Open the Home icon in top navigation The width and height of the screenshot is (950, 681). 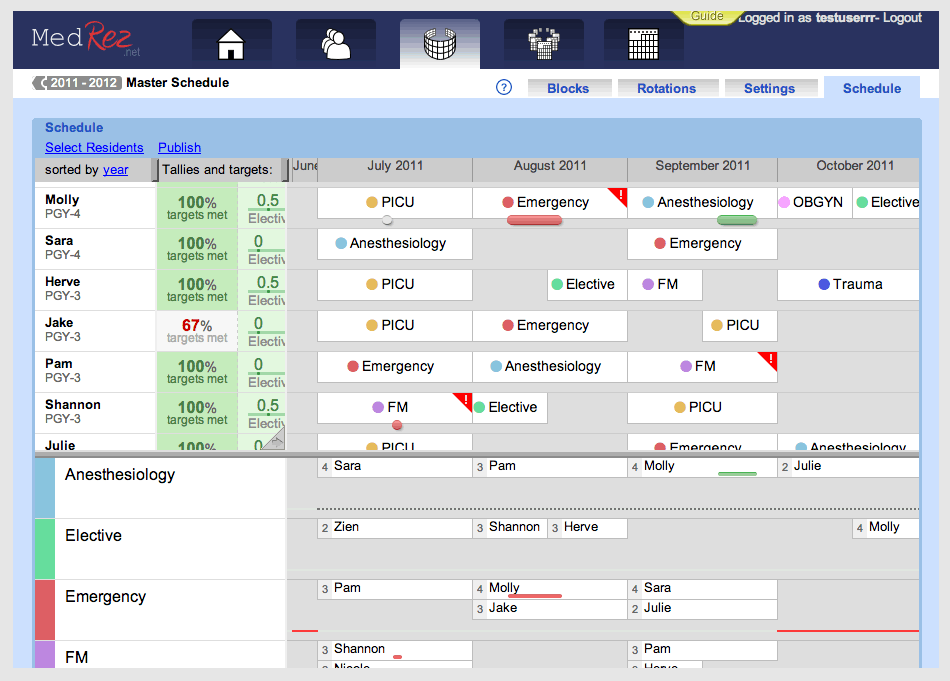point(231,43)
